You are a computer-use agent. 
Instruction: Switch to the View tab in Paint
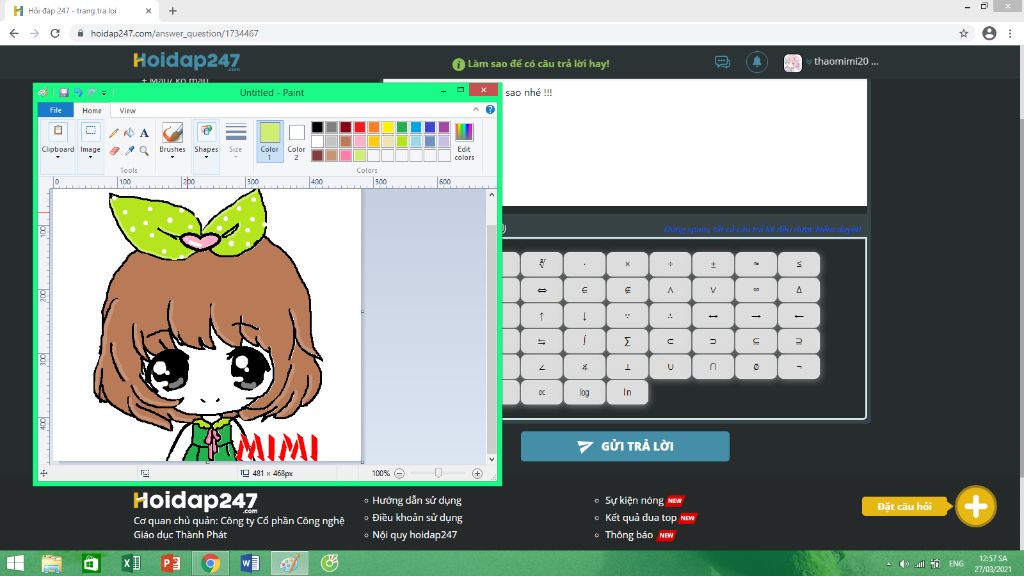(127, 110)
